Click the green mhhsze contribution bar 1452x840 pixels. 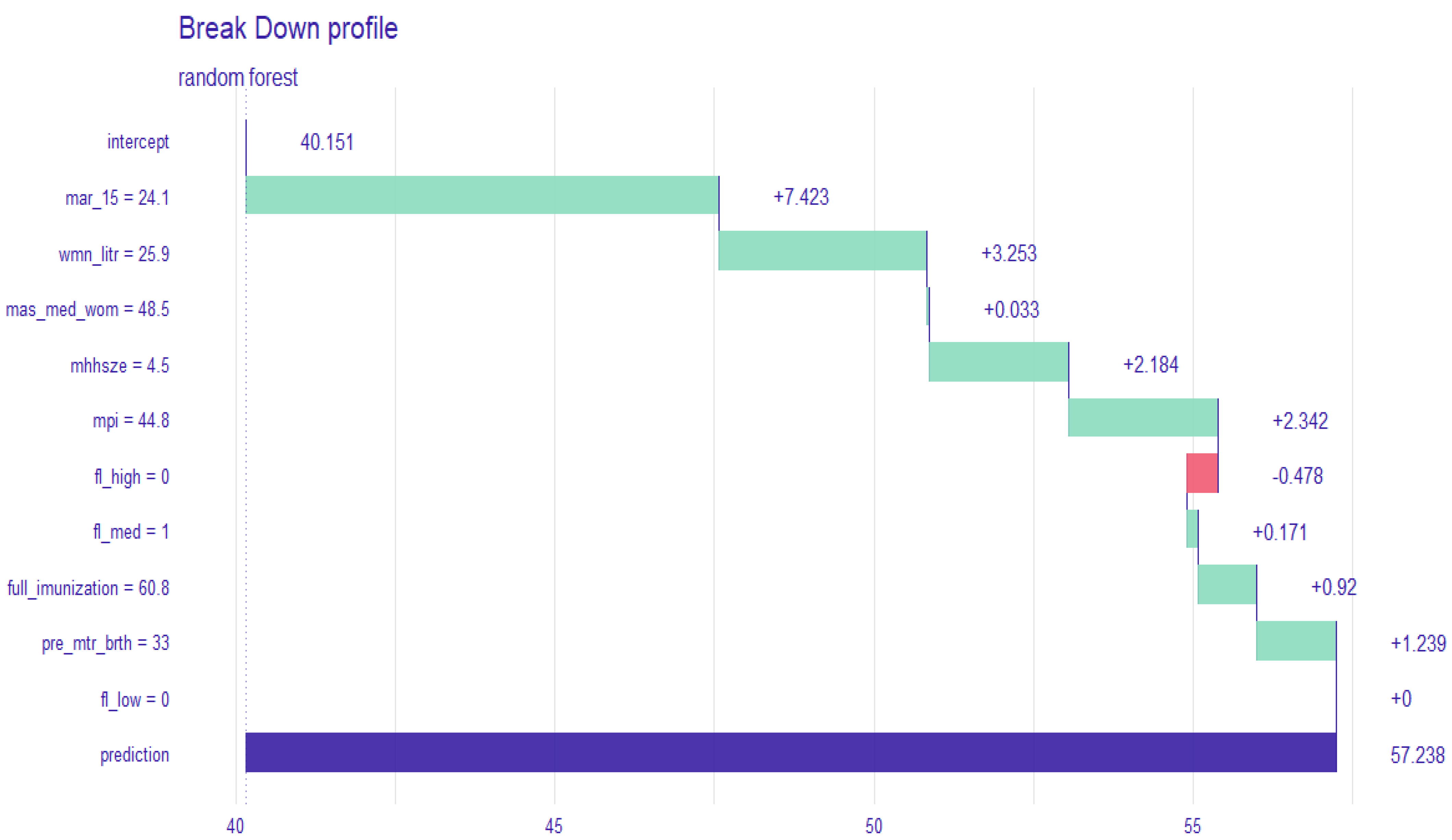(998, 362)
